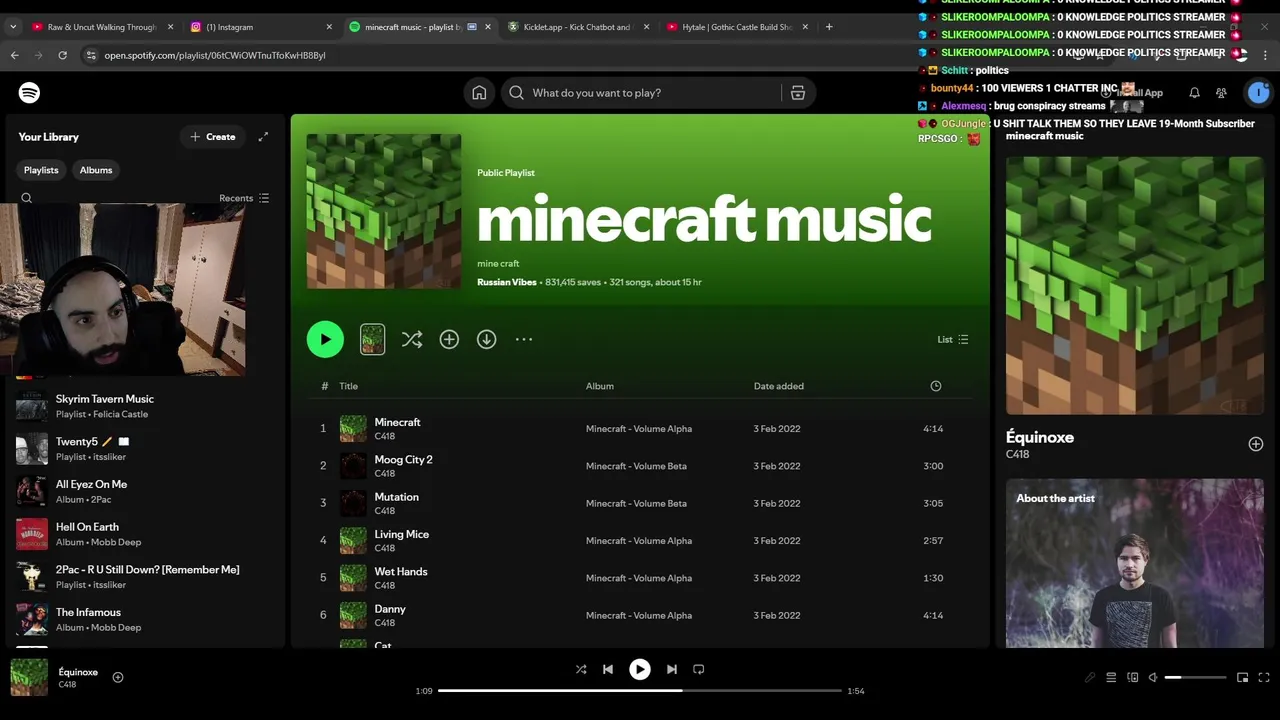Filter library by Albums chip
This screenshot has height=720, width=1280.
[96, 170]
